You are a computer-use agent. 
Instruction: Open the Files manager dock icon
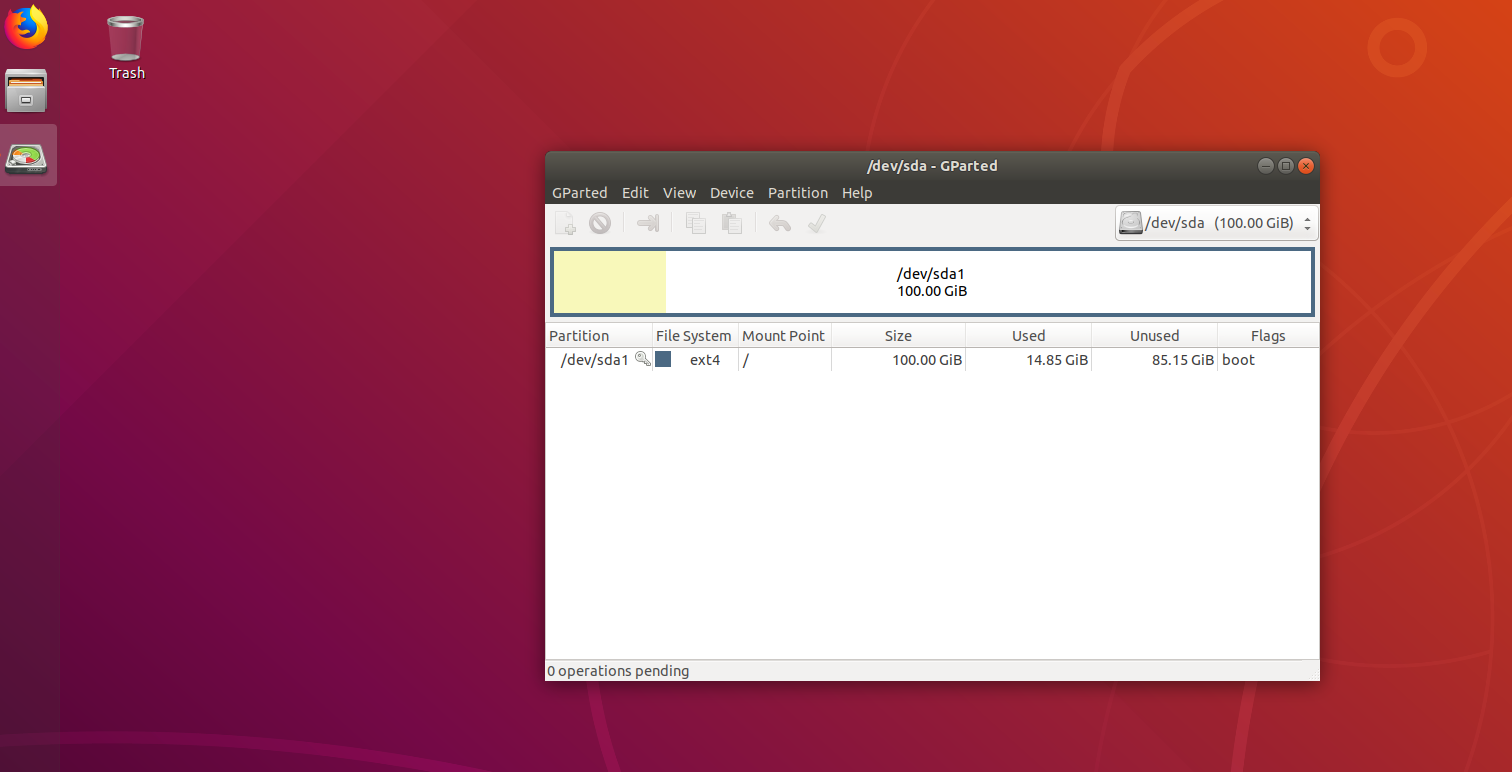pos(27,91)
